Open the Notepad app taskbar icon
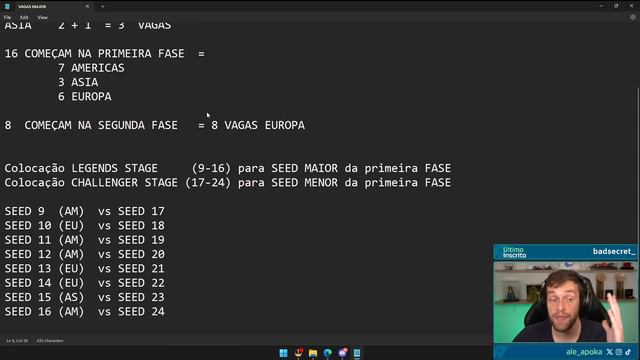This screenshot has height=360, width=640. click(357, 353)
